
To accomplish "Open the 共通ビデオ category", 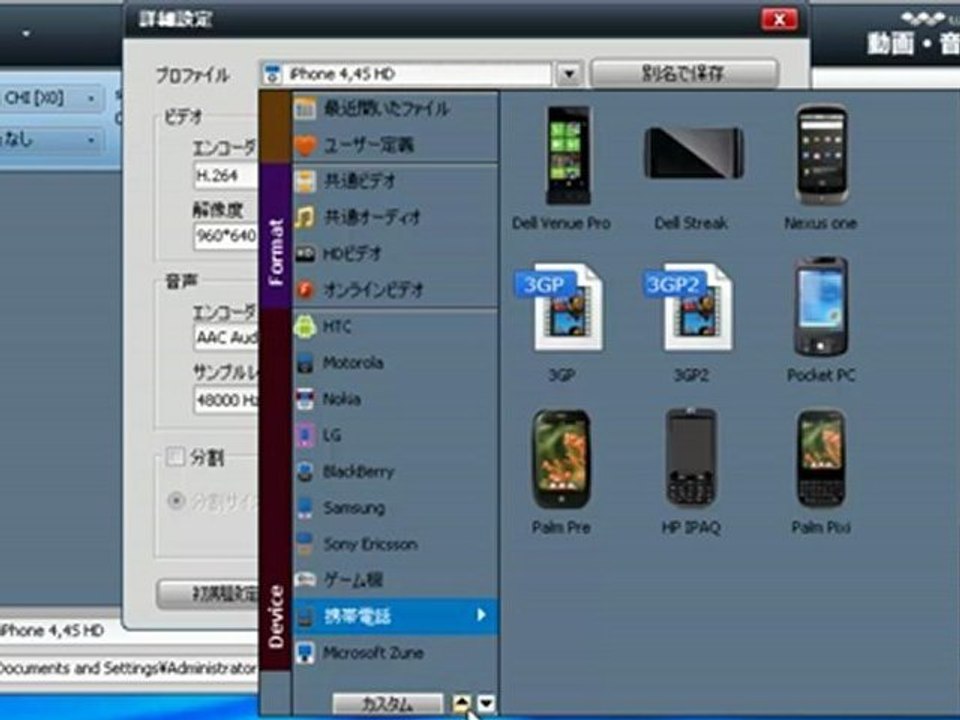I will pyautogui.click(x=396, y=181).
